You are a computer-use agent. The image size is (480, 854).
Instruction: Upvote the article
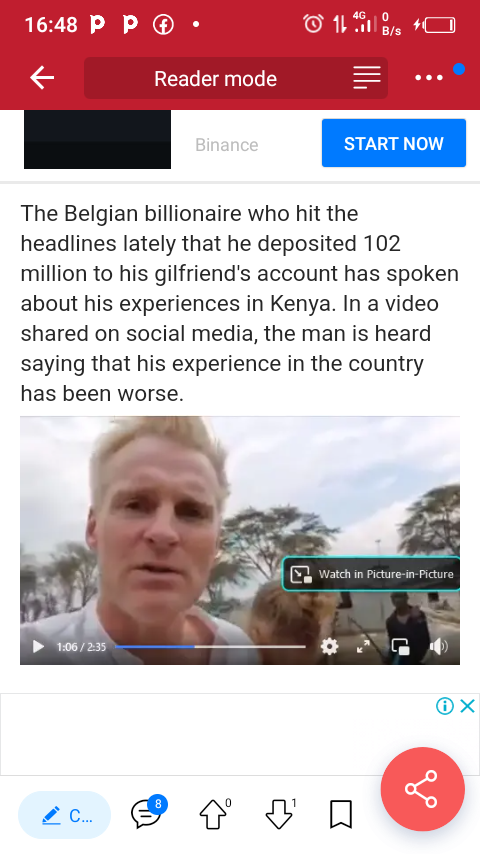(x=214, y=814)
